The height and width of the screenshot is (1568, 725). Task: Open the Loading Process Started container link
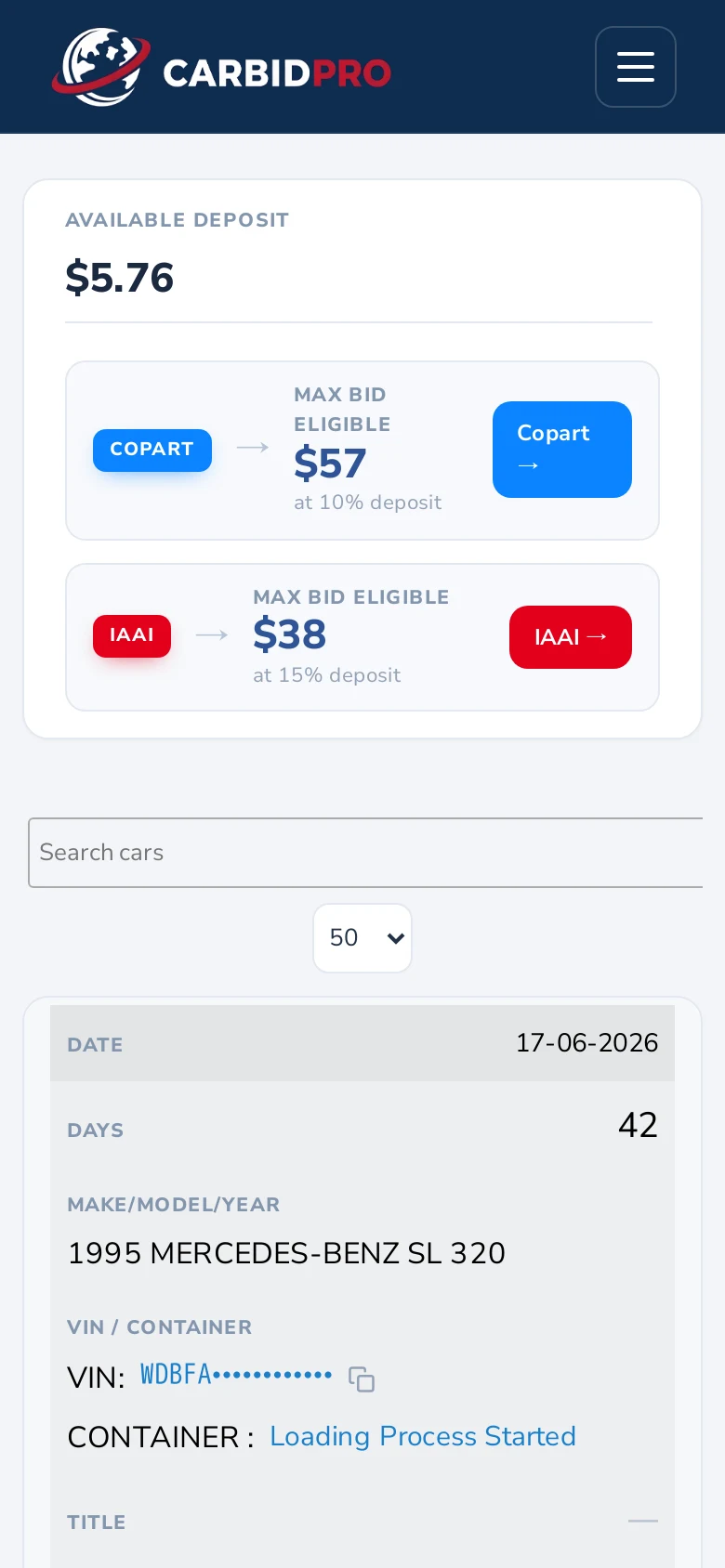(423, 1436)
